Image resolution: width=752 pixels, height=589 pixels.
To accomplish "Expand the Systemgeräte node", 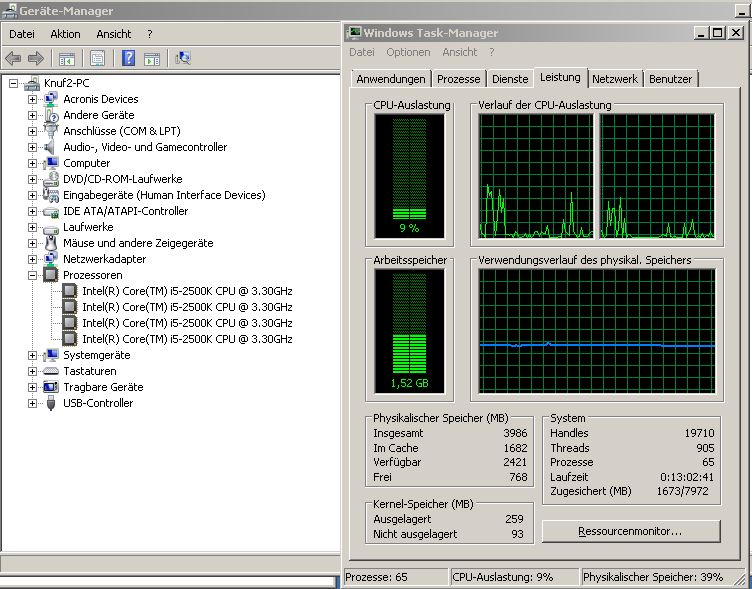I will point(32,355).
